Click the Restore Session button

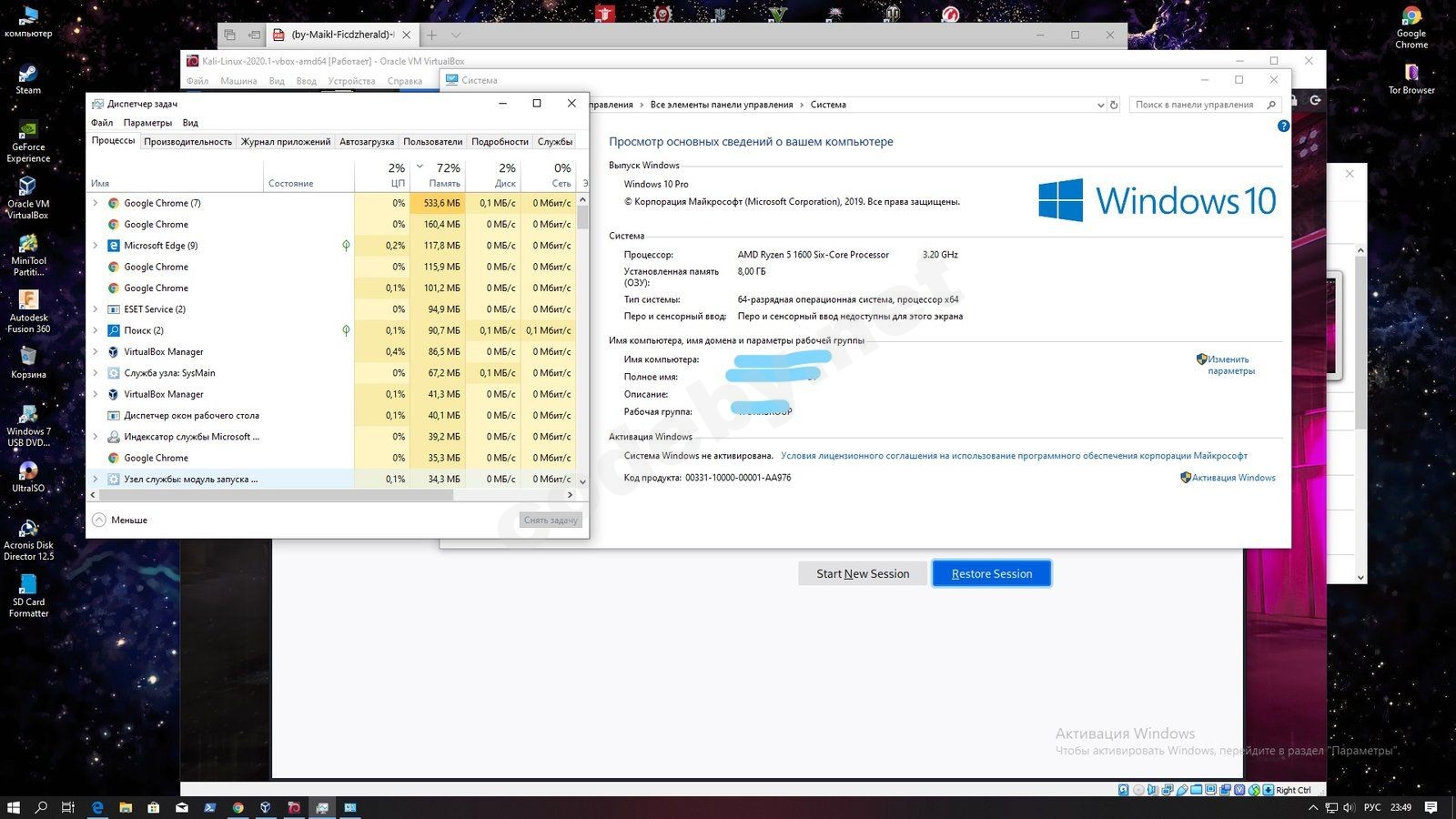[991, 573]
